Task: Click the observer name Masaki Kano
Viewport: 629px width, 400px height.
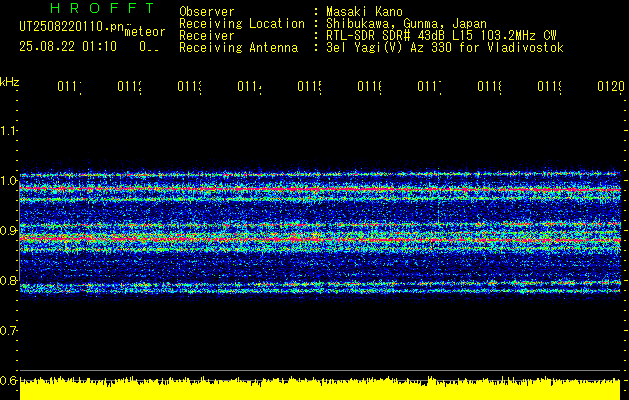Action: pyautogui.click(x=364, y=11)
